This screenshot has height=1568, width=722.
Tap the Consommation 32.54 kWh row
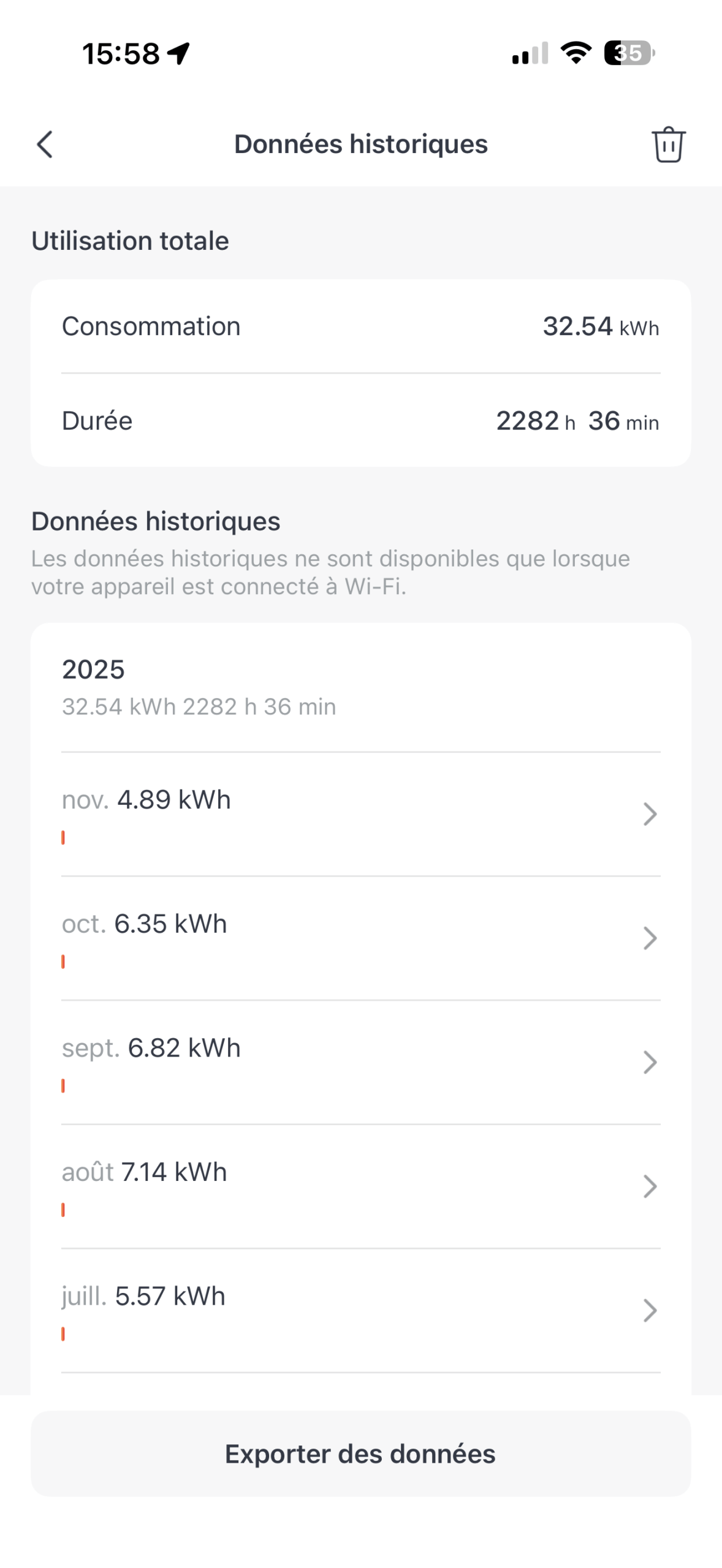[x=360, y=326]
